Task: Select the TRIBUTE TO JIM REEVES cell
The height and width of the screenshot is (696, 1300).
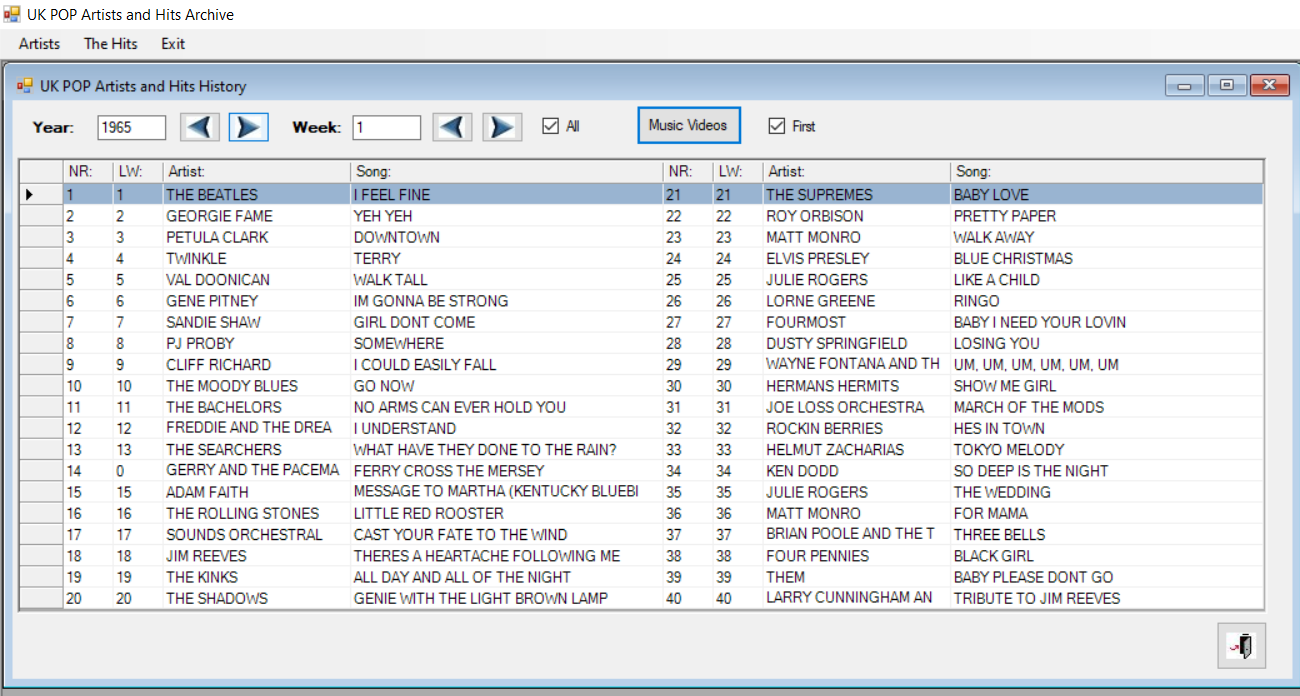Action: point(1107,598)
